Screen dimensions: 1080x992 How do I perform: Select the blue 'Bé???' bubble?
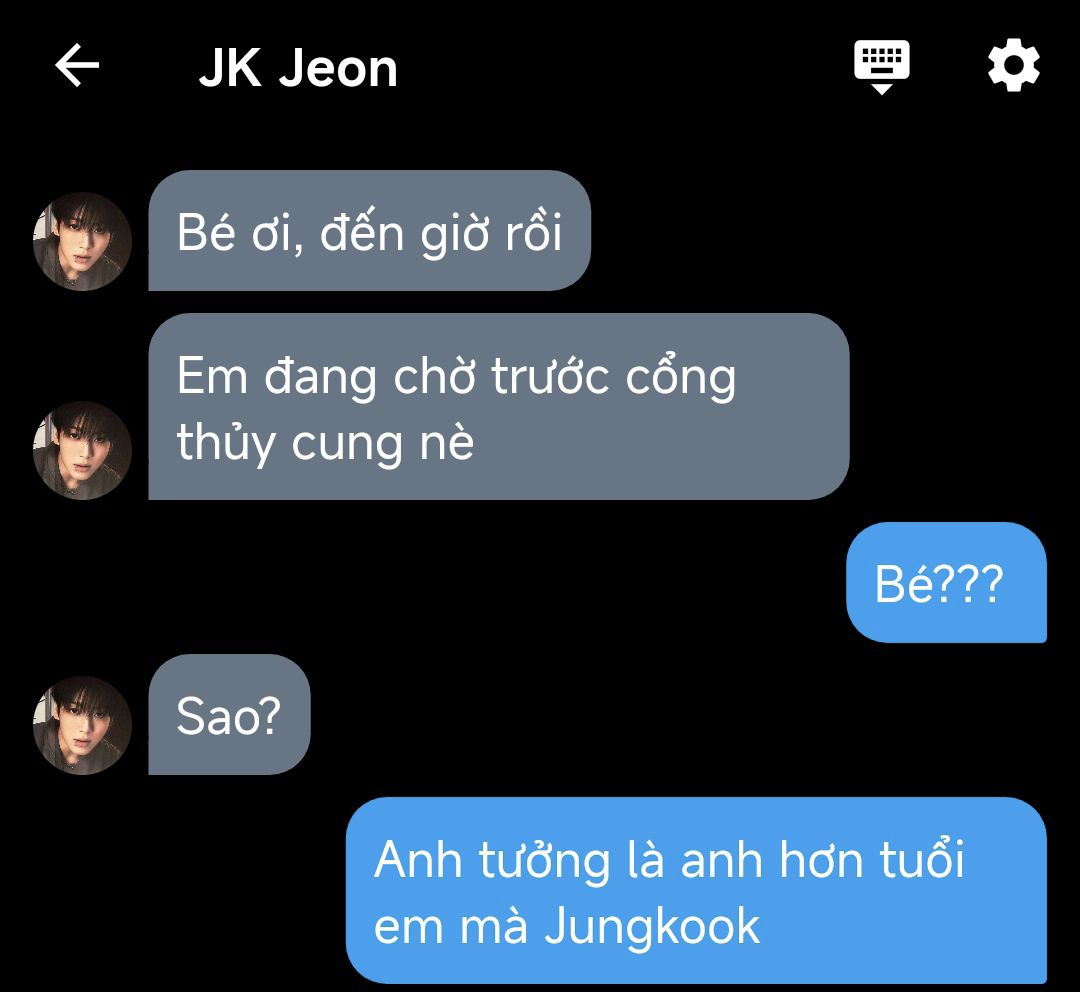[946, 583]
